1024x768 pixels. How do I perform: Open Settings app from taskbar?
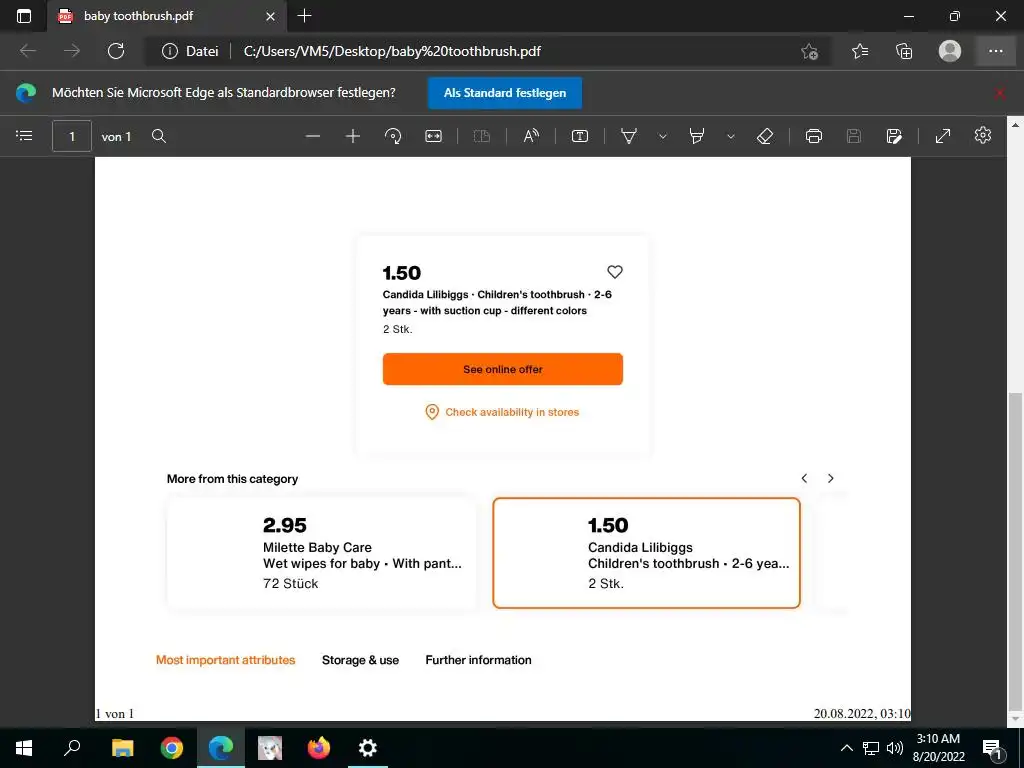pyautogui.click(x=368, y=748)
